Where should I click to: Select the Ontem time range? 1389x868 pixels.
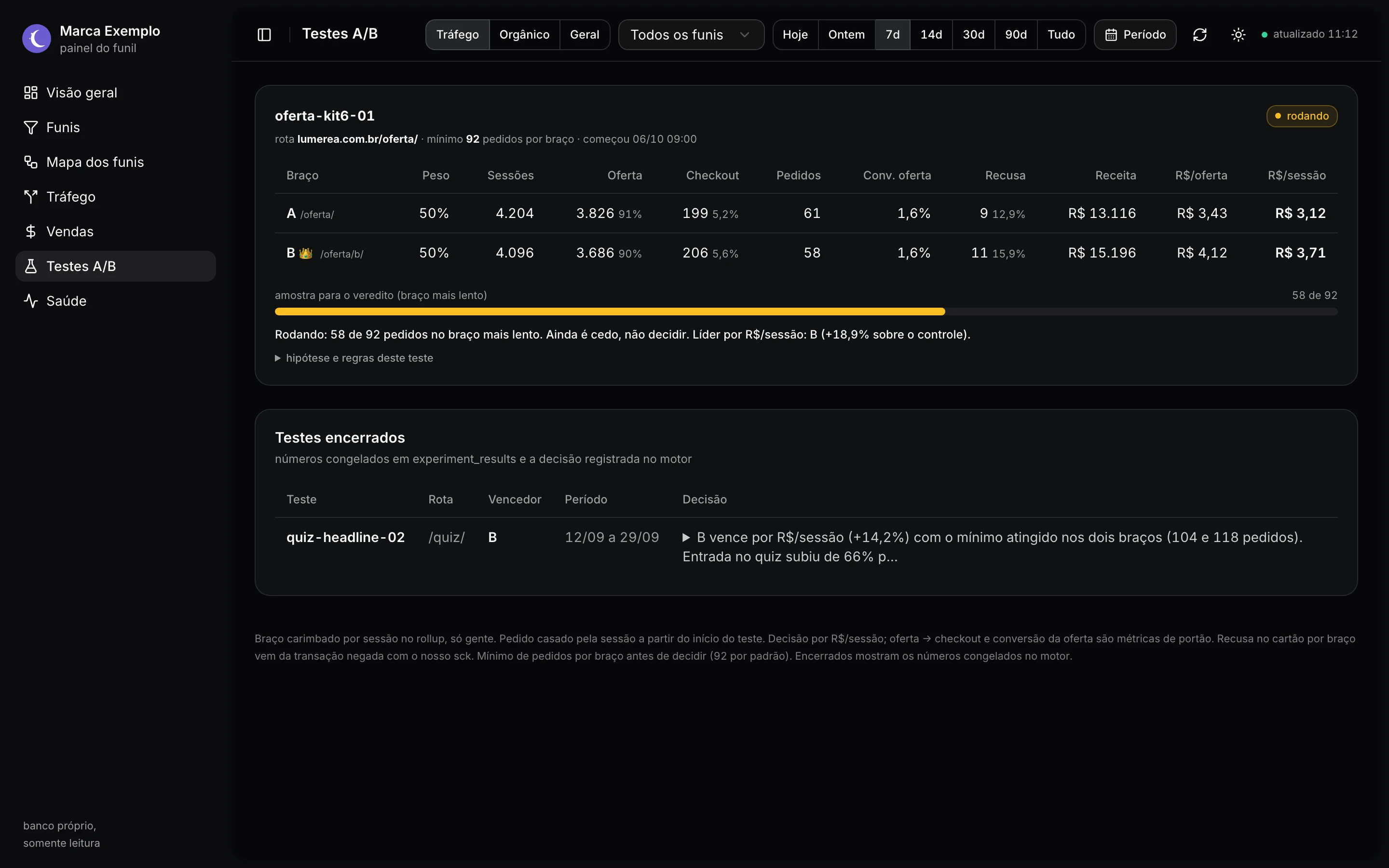tap(846, 34)
